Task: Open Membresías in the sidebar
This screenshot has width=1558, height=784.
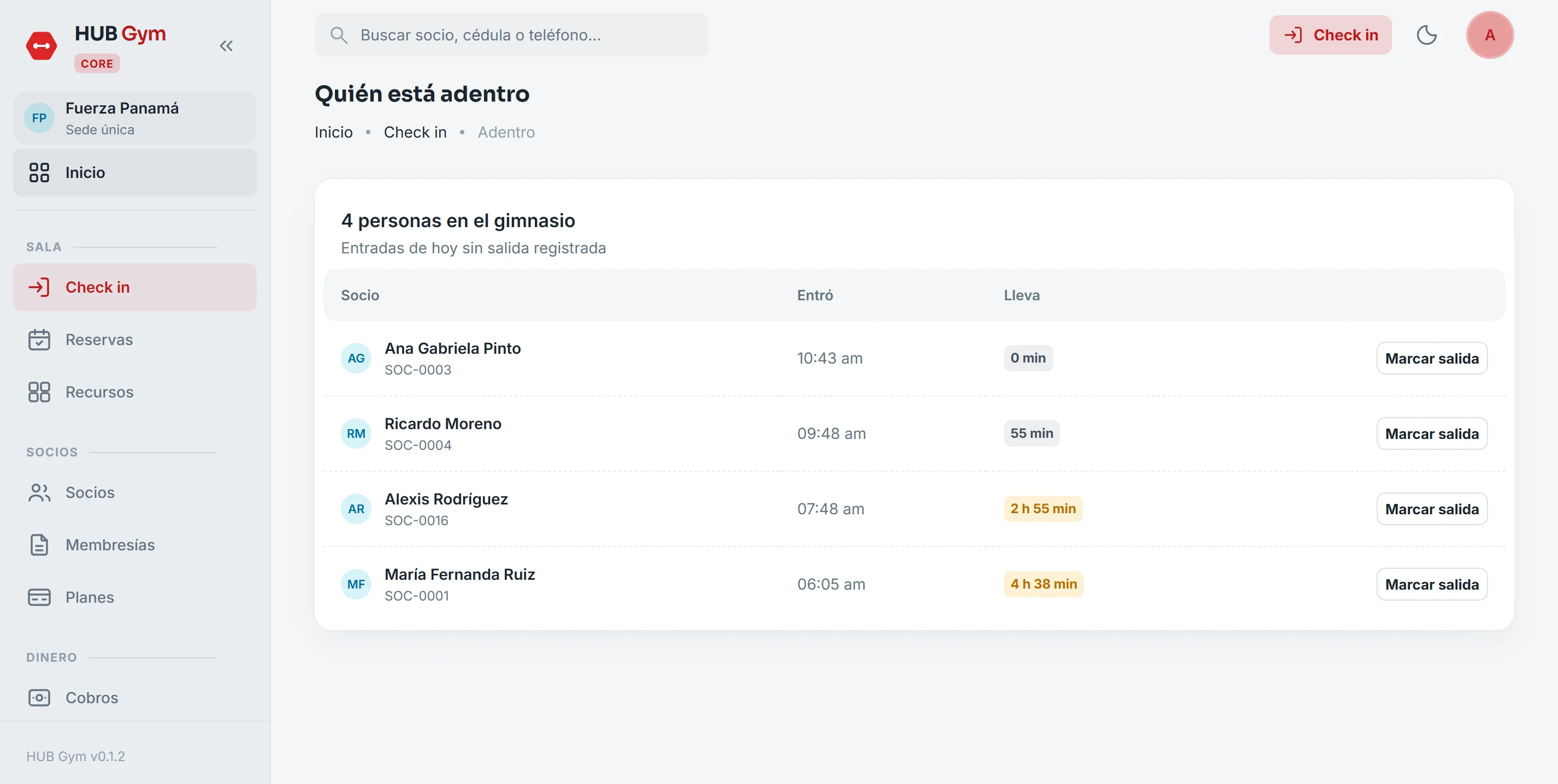Action: (135, 545)
